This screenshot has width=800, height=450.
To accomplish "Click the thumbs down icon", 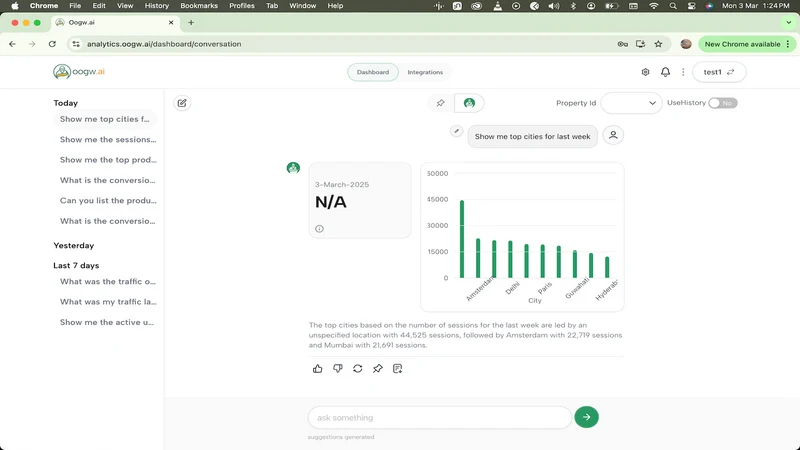I will click(338, 368).
